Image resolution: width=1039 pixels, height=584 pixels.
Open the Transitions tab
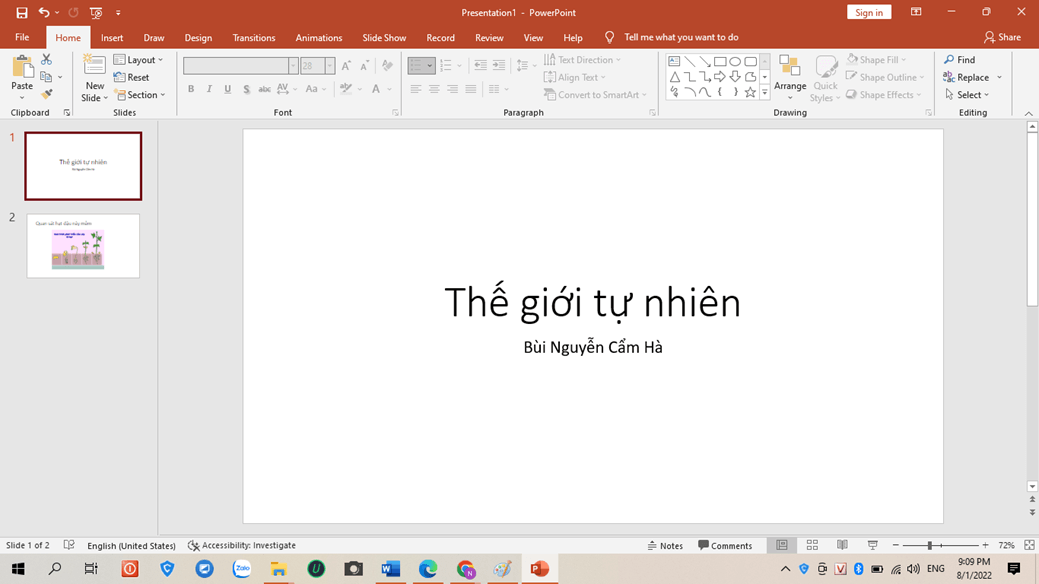coord(254,38)
